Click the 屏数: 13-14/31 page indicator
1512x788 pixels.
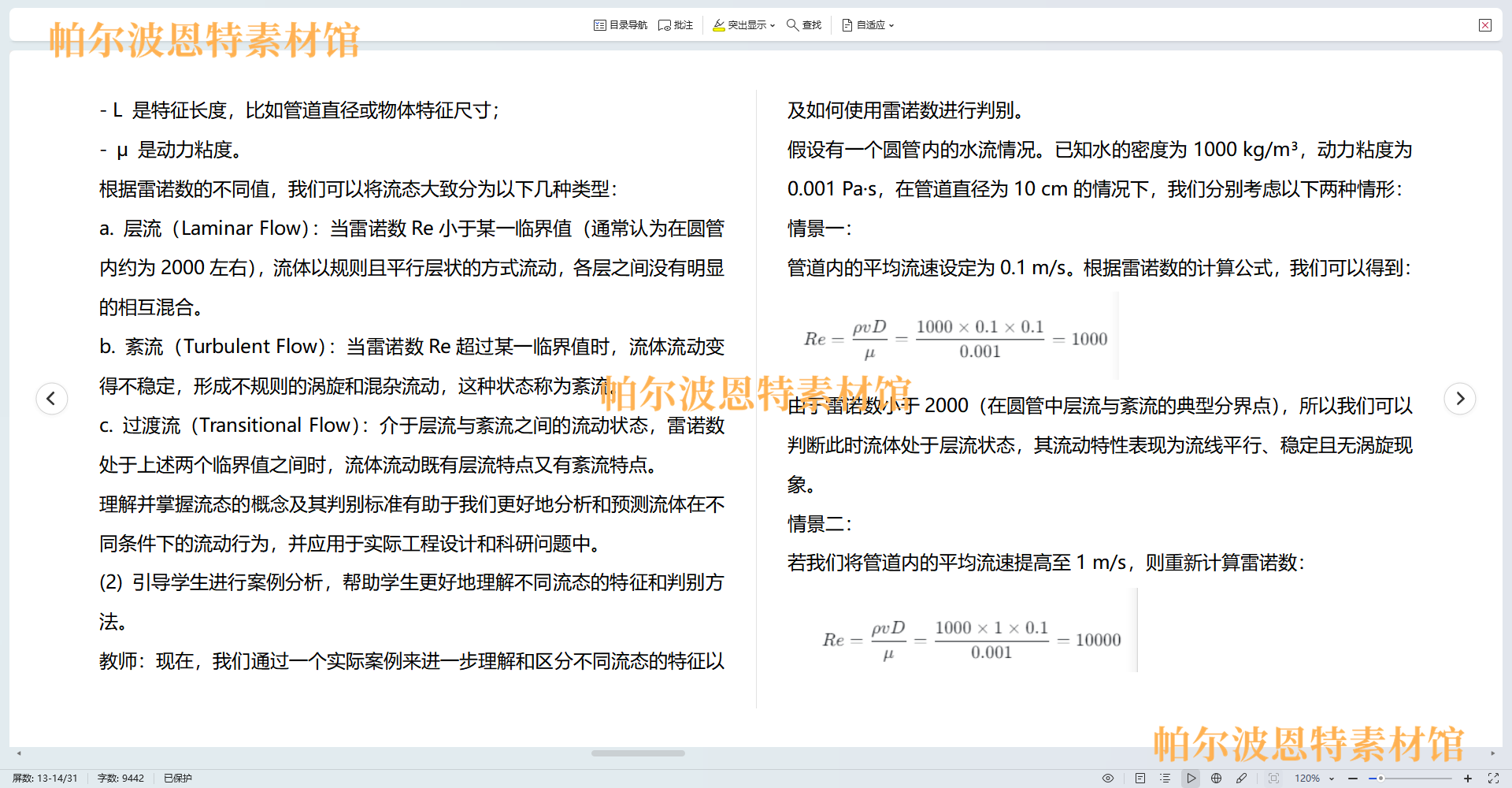pyautogui.click(x=45, y=778)
